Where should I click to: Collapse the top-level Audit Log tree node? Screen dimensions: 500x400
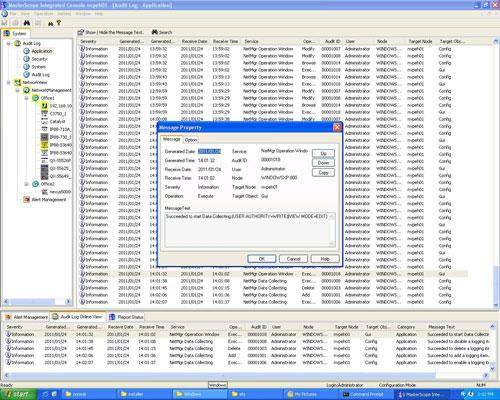[9, 43]
